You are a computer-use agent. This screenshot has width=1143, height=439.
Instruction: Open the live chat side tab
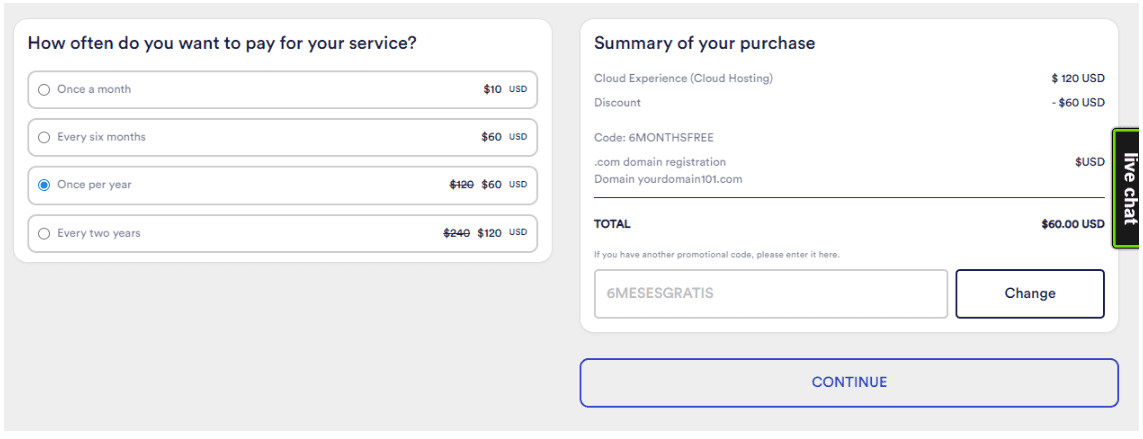[1128, 189]
